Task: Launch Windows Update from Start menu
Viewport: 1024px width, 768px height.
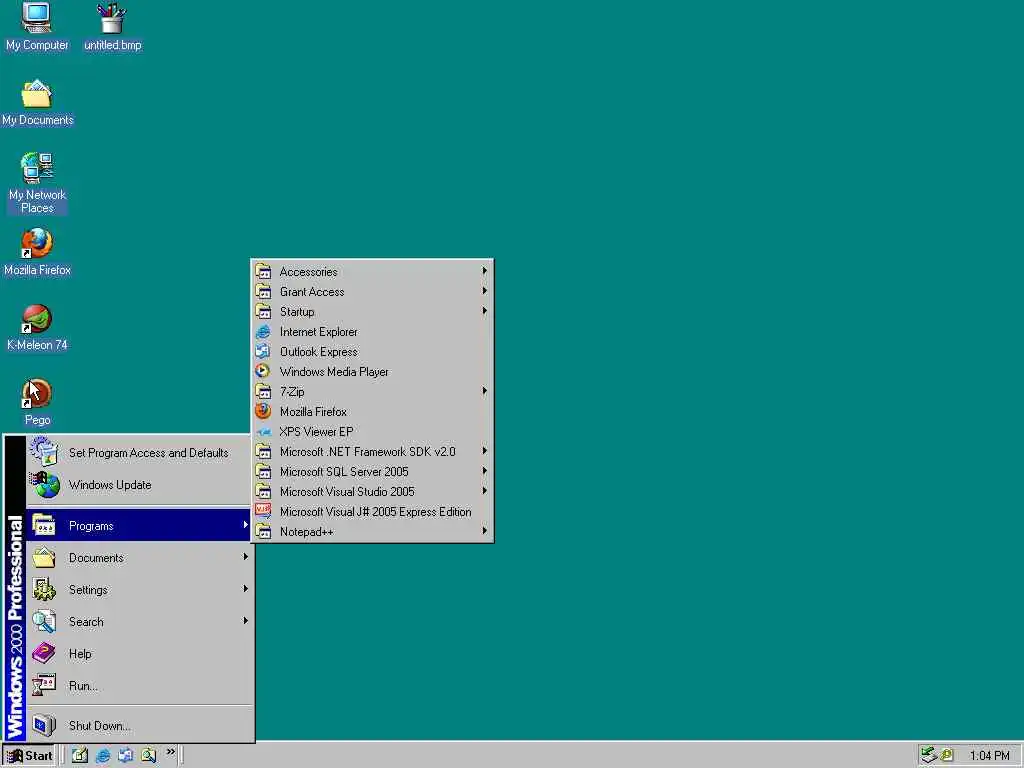Action: tap(138, 485)
